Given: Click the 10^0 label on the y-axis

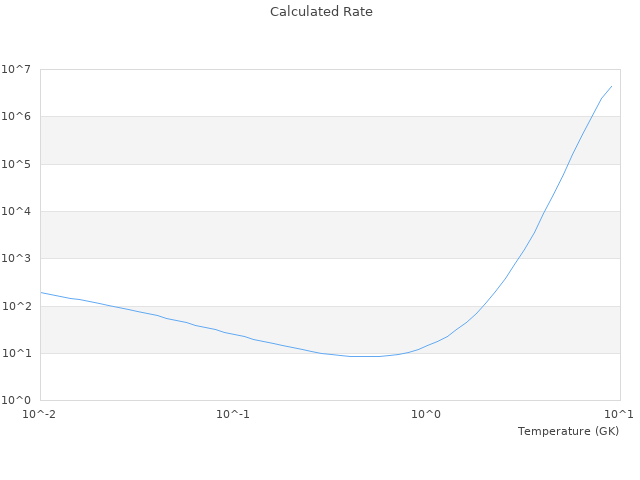Looking at the screenshot, I should [16, 400].
